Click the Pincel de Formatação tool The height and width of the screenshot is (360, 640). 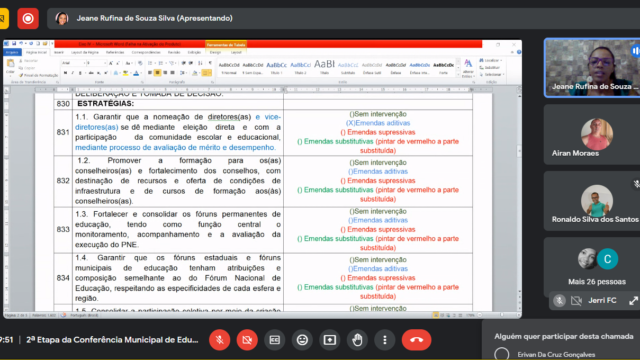38,75
